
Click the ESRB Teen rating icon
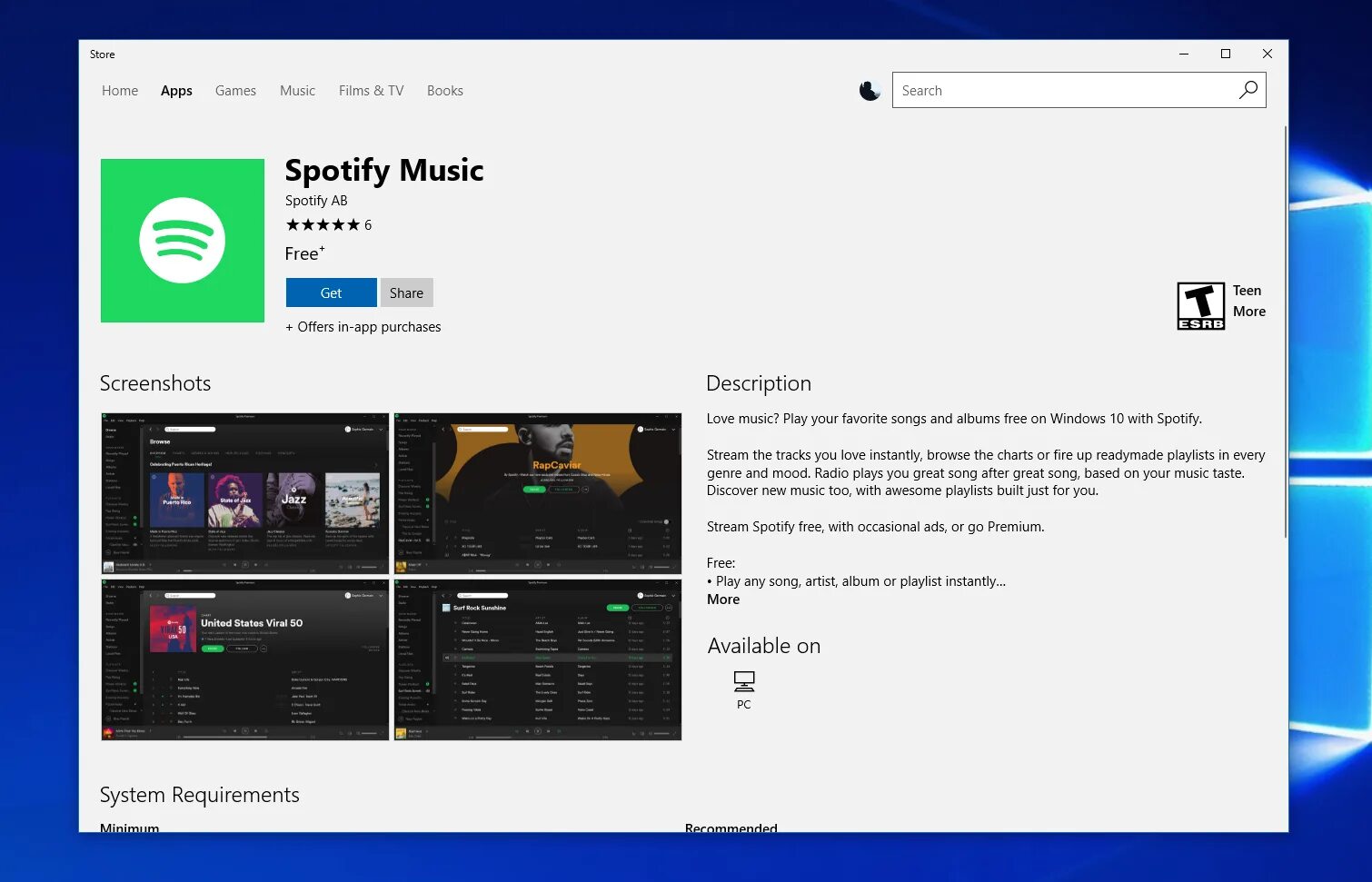[1200, 305]
